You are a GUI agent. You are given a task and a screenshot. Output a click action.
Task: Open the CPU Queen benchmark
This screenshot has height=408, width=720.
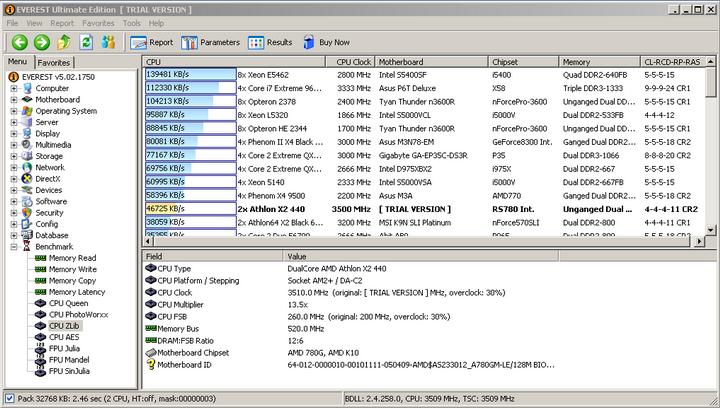tap(68, 303)
